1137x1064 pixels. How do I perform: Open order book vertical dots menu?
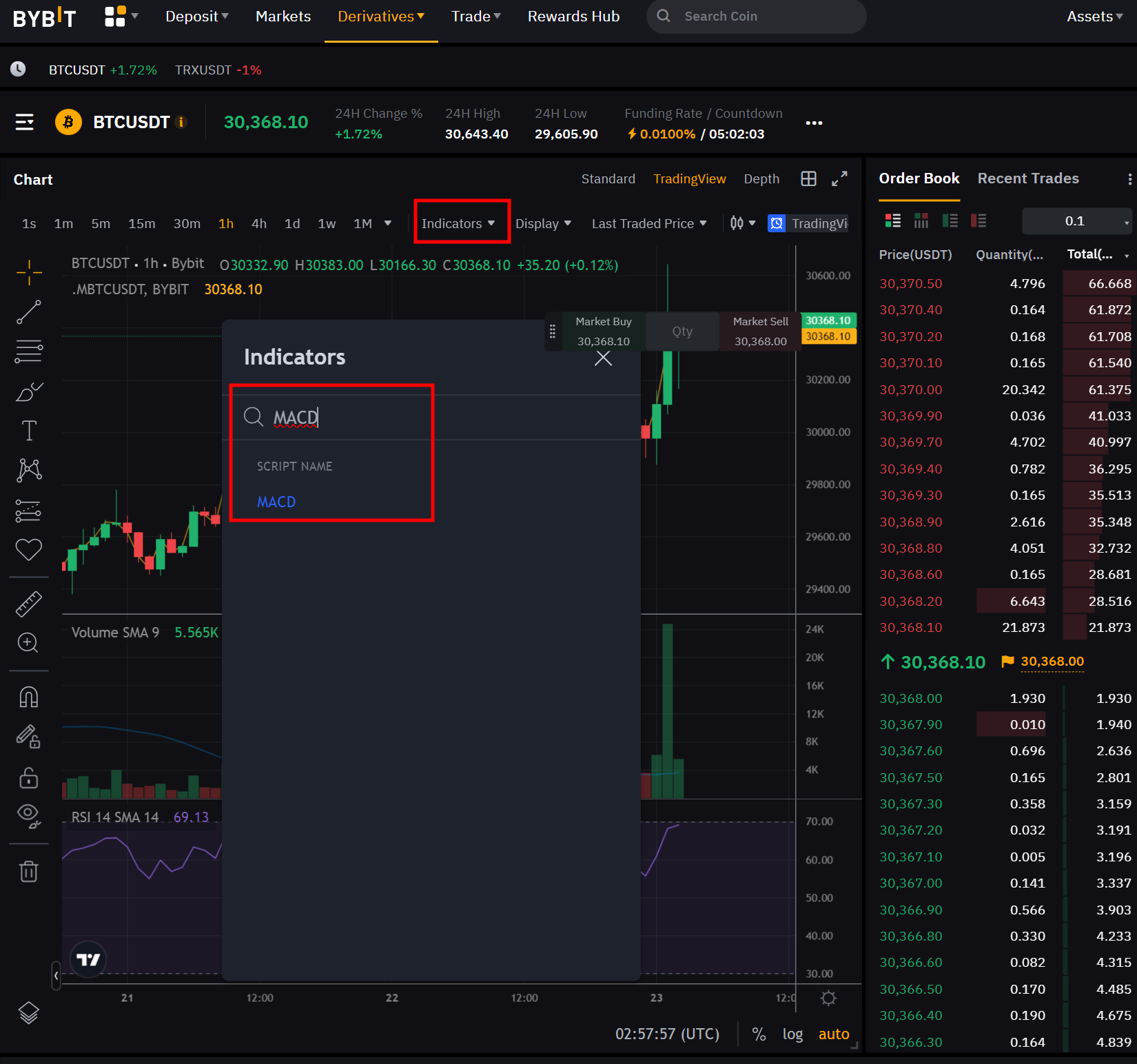(1129, 179)
